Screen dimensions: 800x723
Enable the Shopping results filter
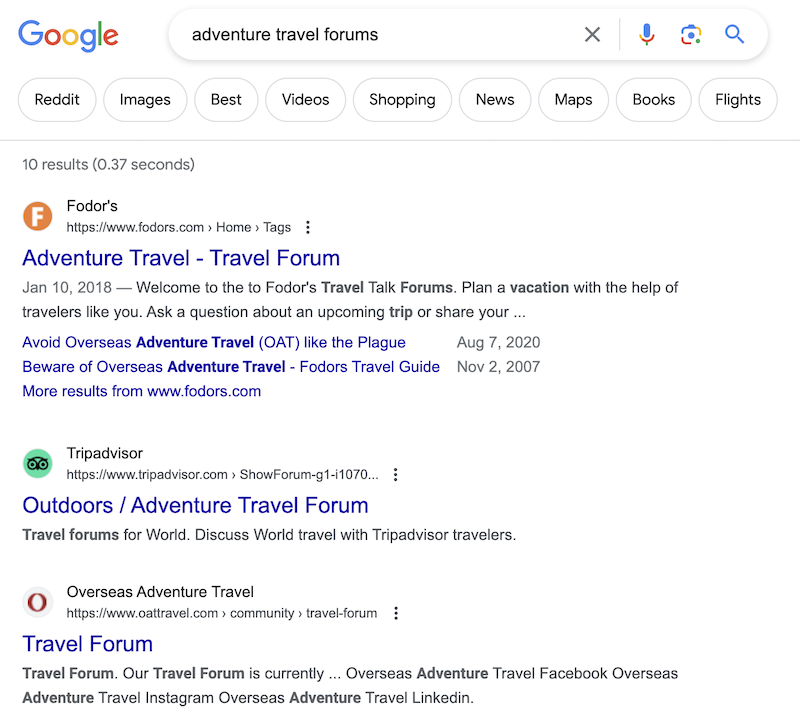pos(402,99)
